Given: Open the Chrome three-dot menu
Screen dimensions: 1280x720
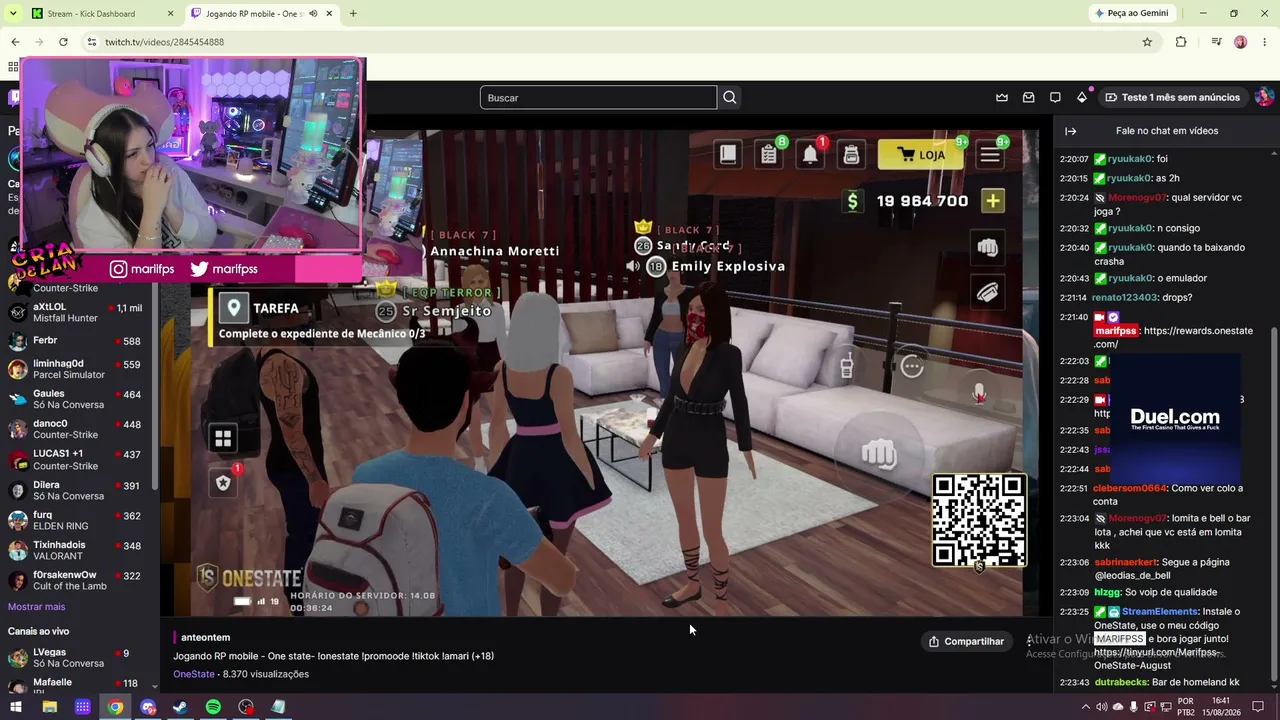Looking at the screenshot, I should [1266, 42].
